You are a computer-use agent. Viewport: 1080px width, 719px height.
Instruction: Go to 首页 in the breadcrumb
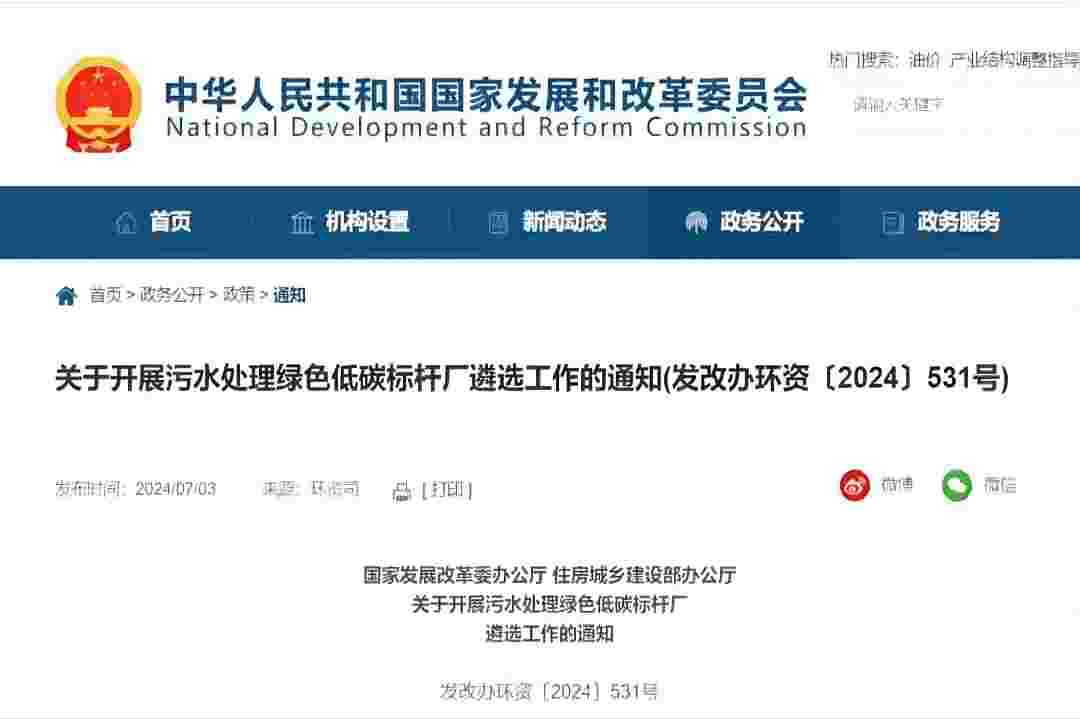pyautogui.click(x=105, y=295)
